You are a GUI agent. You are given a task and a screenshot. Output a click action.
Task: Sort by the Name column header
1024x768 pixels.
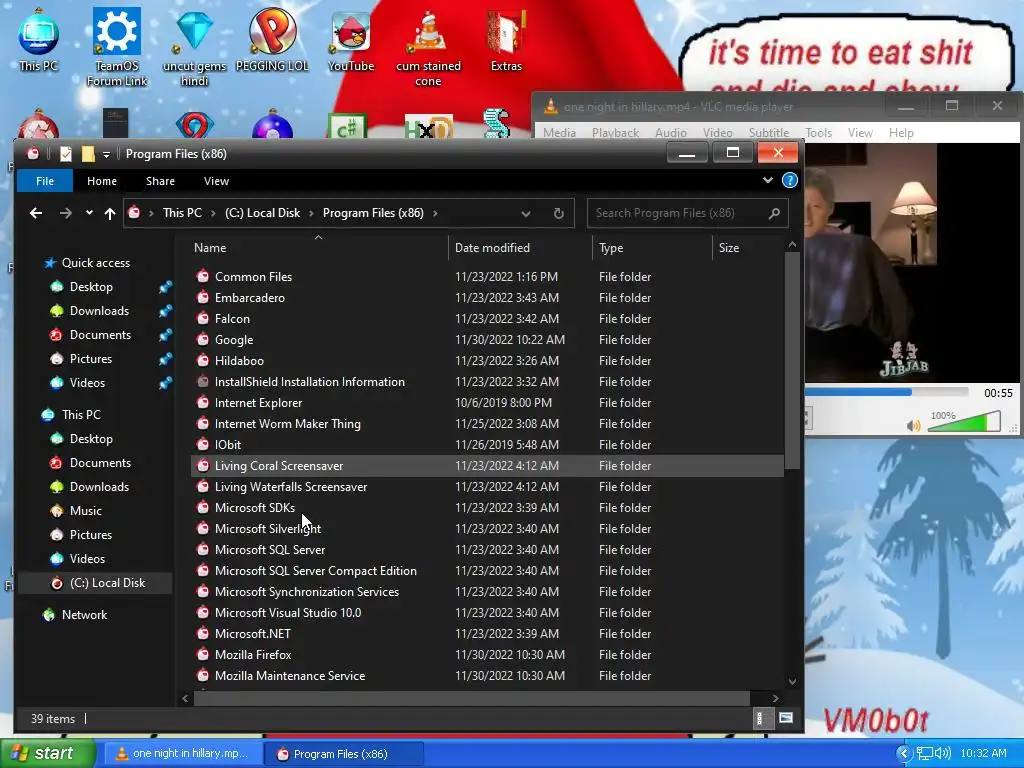[x=317, y=248]
